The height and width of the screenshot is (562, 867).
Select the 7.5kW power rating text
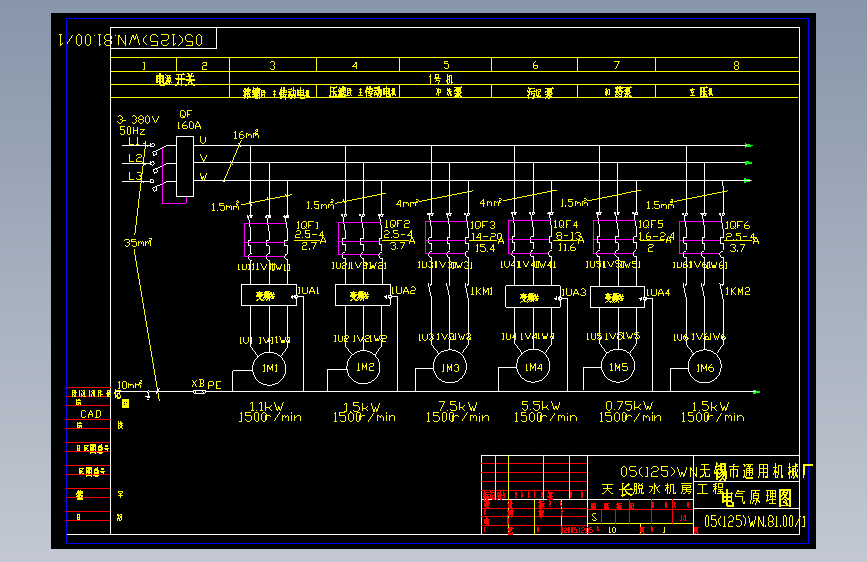tap(458, 406)
